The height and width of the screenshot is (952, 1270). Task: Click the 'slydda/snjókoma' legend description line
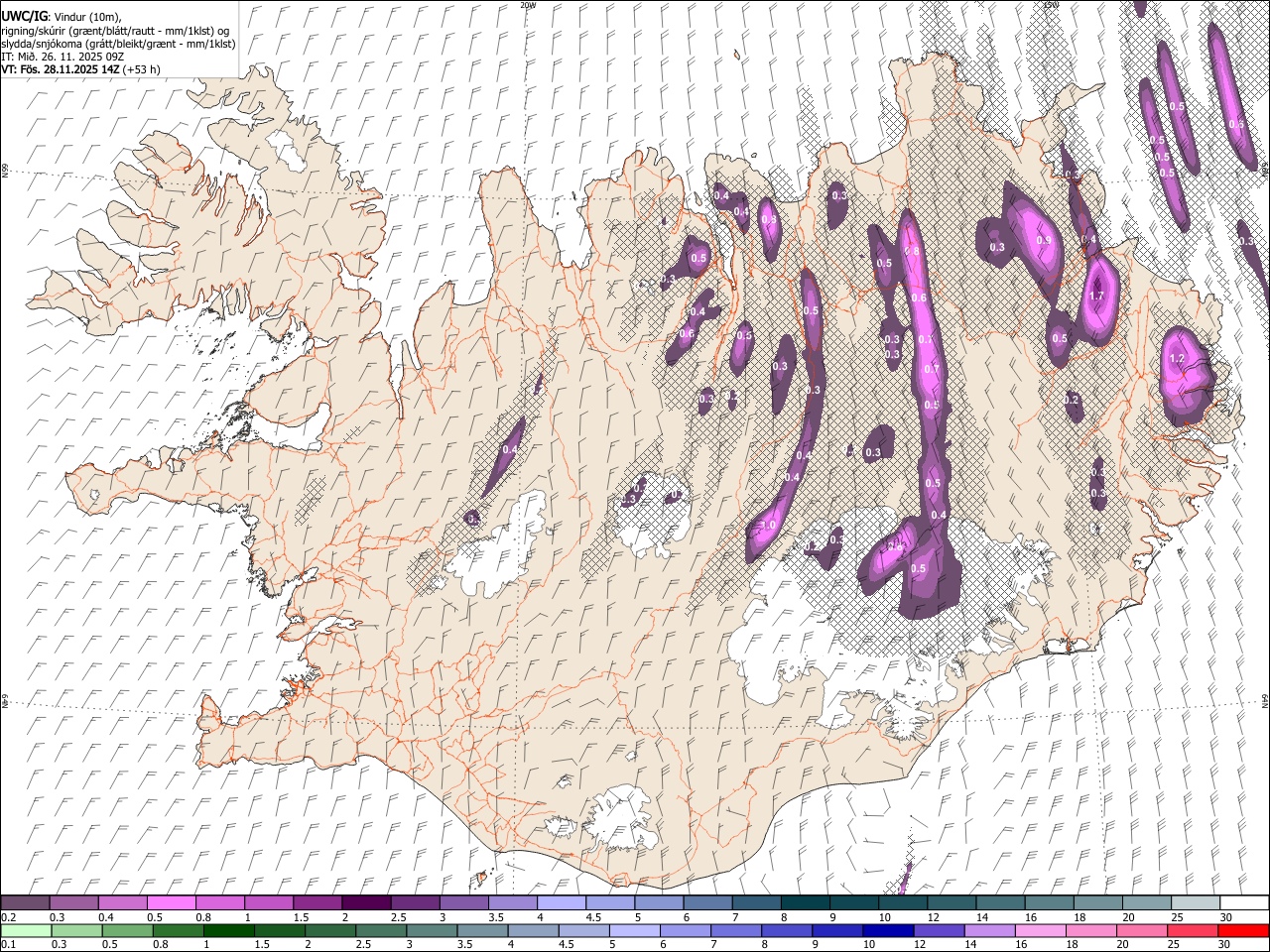tap(118, 44)
